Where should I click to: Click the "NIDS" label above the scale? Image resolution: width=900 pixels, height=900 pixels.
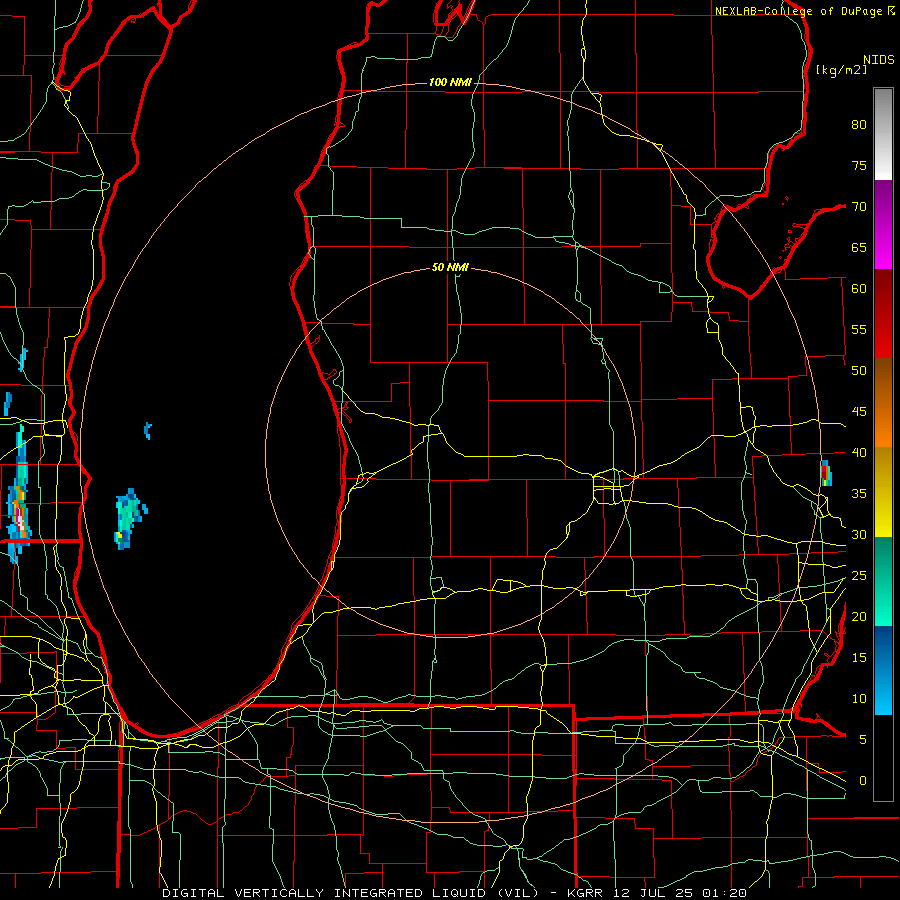click(x=878, y=60)
